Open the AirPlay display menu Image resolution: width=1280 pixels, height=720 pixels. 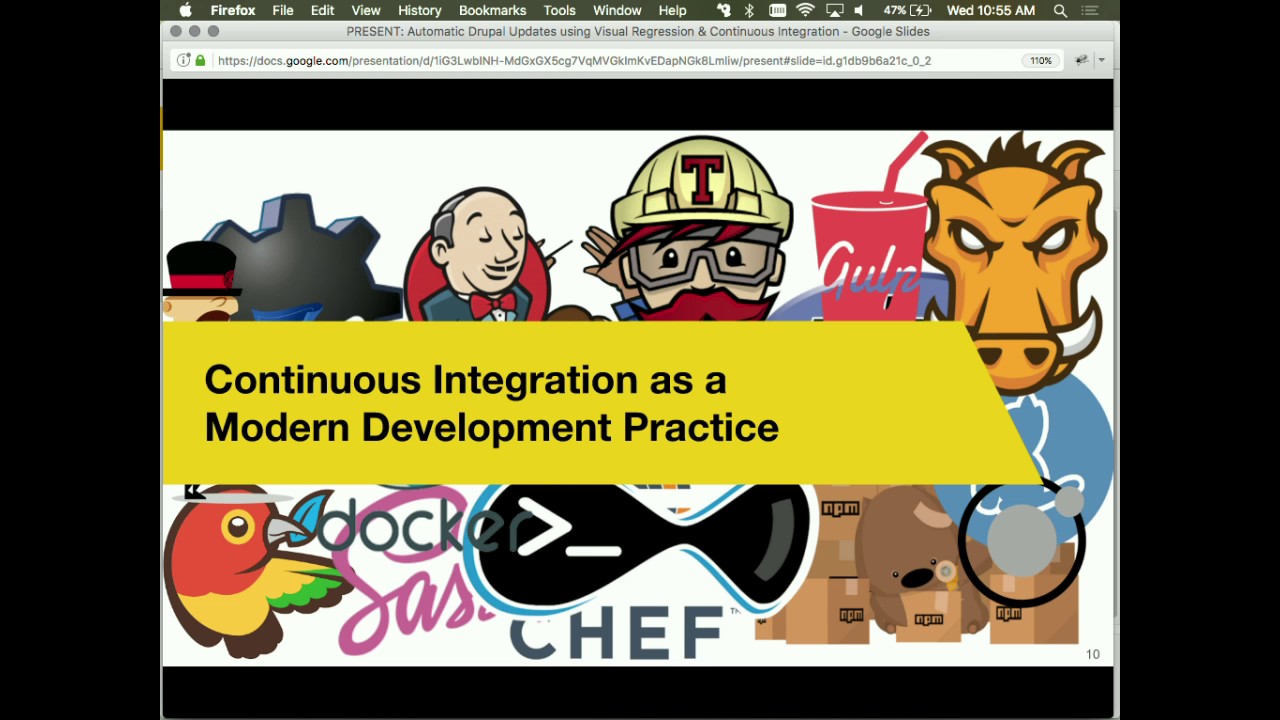tap(834, 10)
